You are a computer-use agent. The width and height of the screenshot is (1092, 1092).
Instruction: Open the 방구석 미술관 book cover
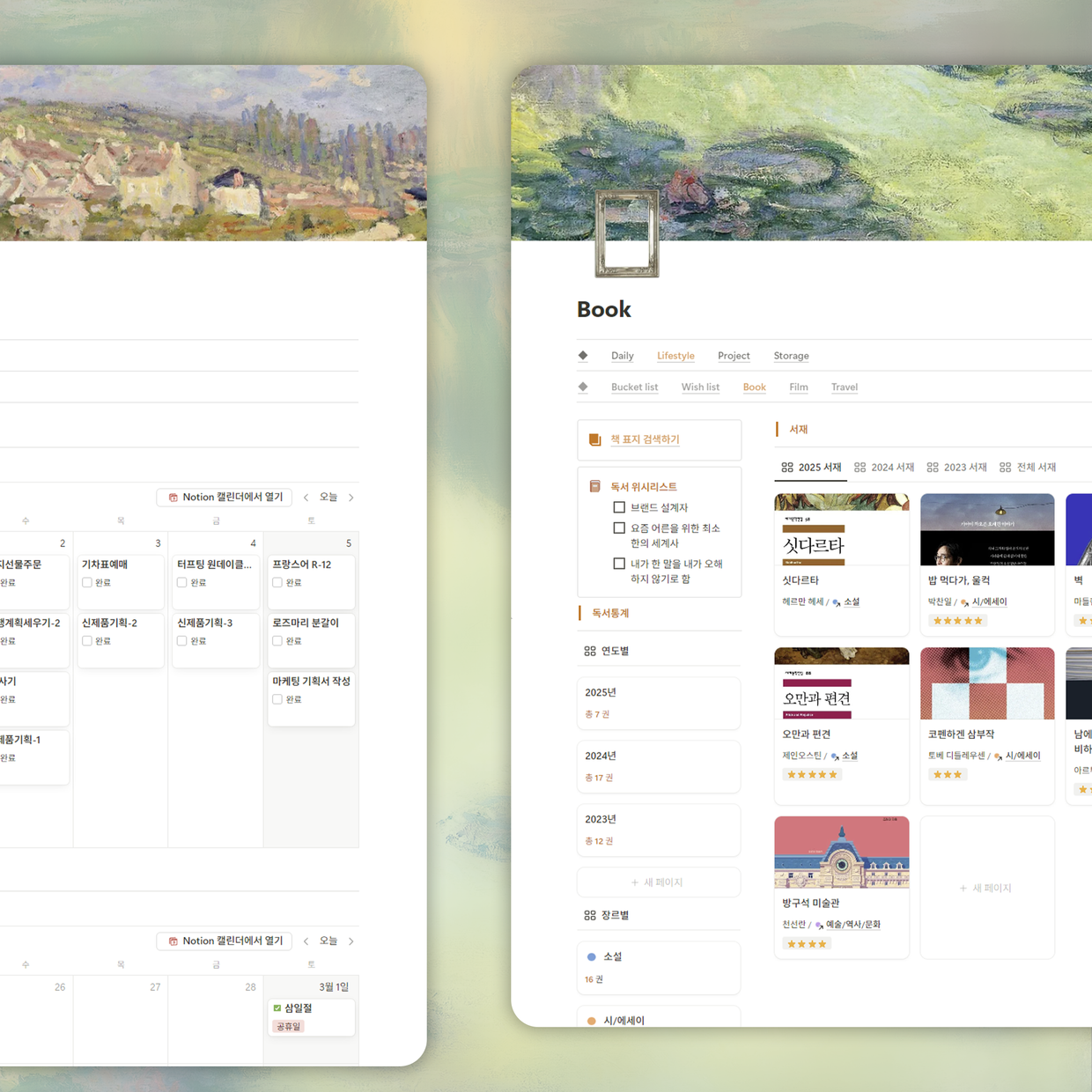842,852
